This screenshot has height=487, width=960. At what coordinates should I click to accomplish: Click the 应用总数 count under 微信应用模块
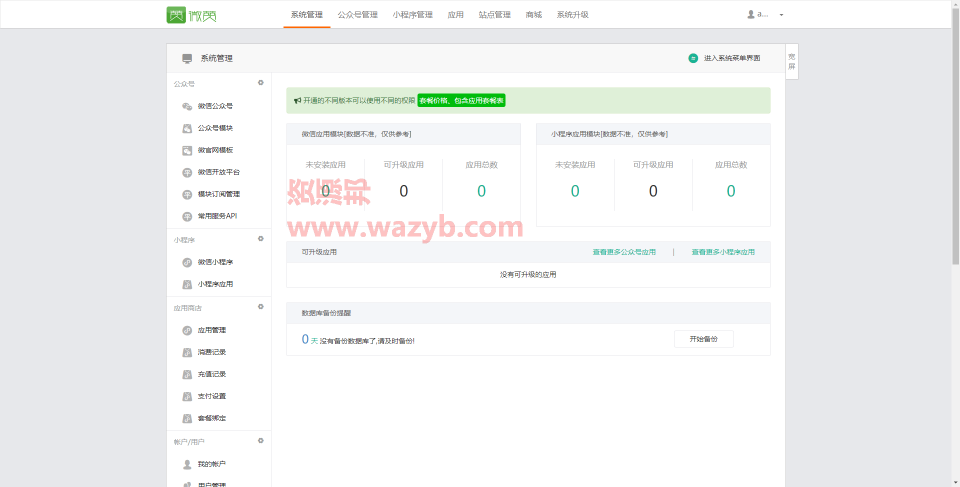point(481,191)
